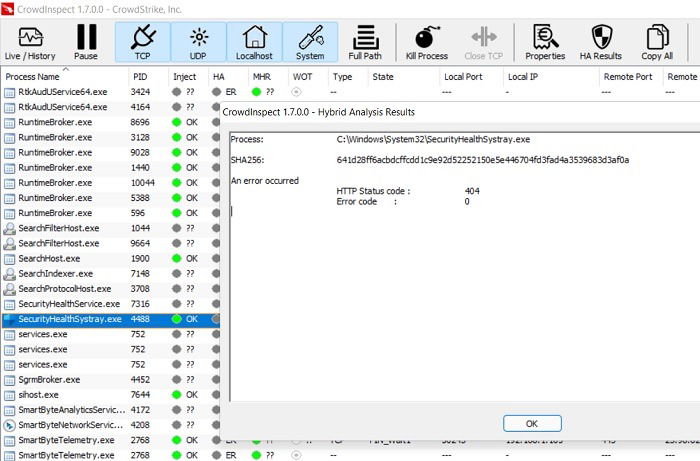This screenshot has width=700, height=461.
Task: Select the SHA256 hash value text
Action: coord(483,160)
